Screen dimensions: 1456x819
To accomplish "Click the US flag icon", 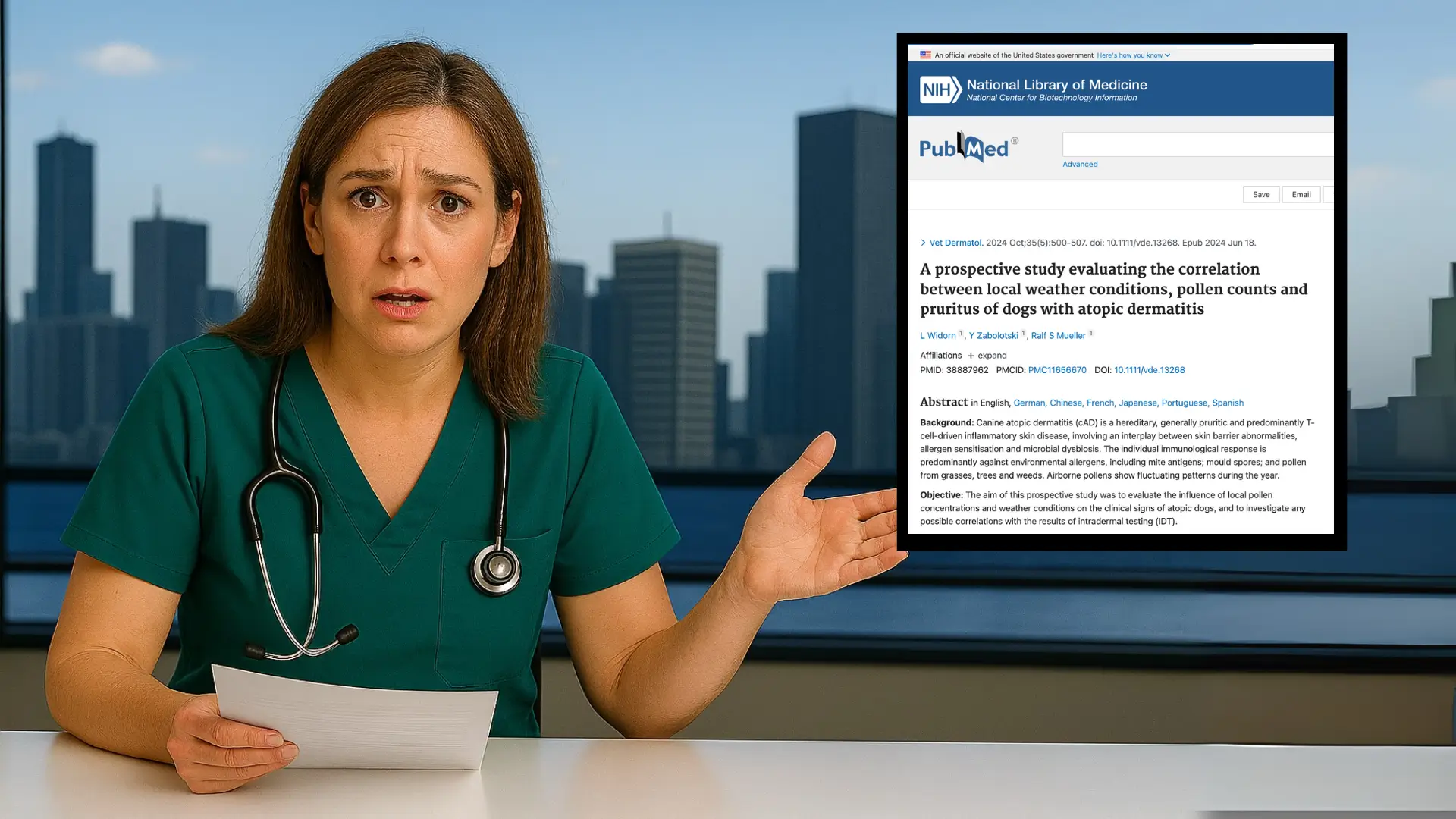I will (x=925, y=55).
